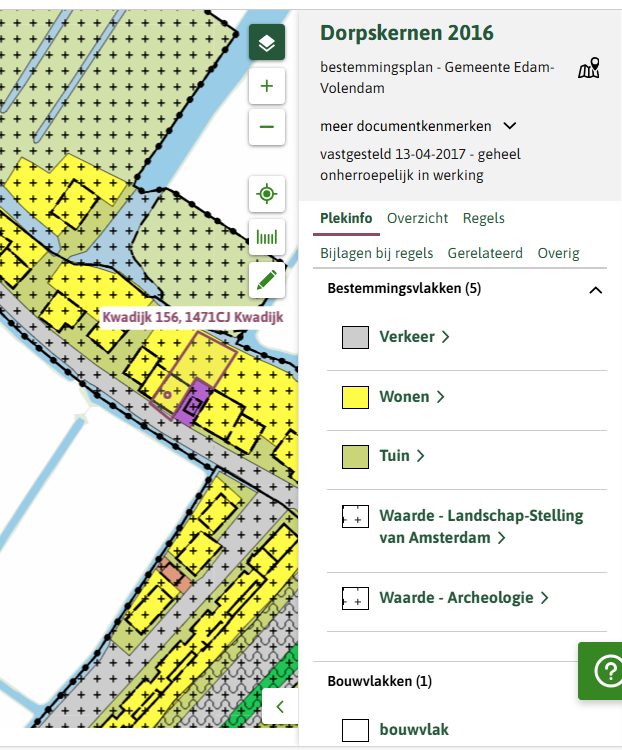Zoom in on the map
Screen dimensions: 622x750
pyautogui.click(x=267, y=87)
